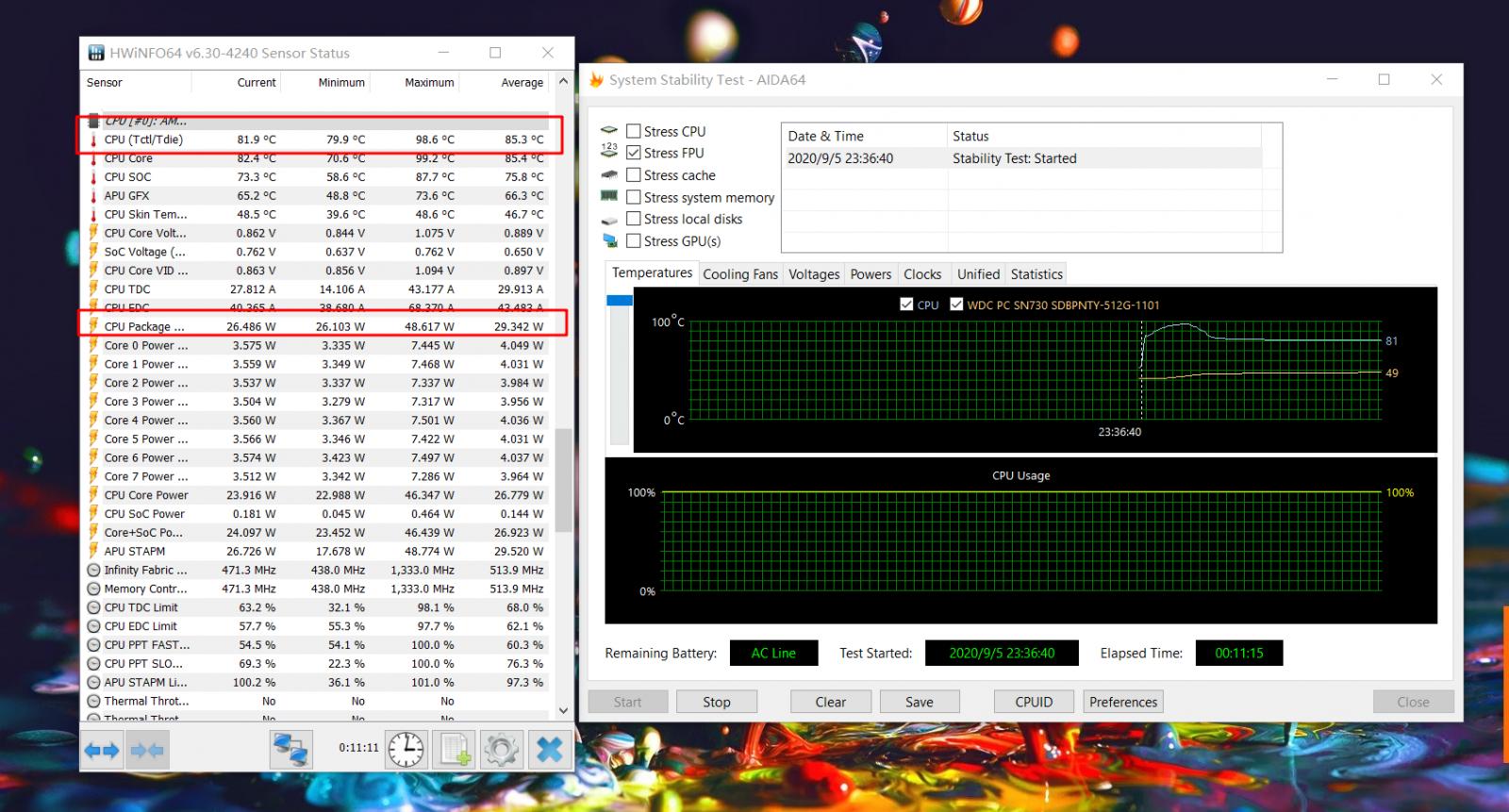This screenshot has height=812, width=1509.
Task: Click the 123 icon next to Stress FPU
Action: point(609,150)
